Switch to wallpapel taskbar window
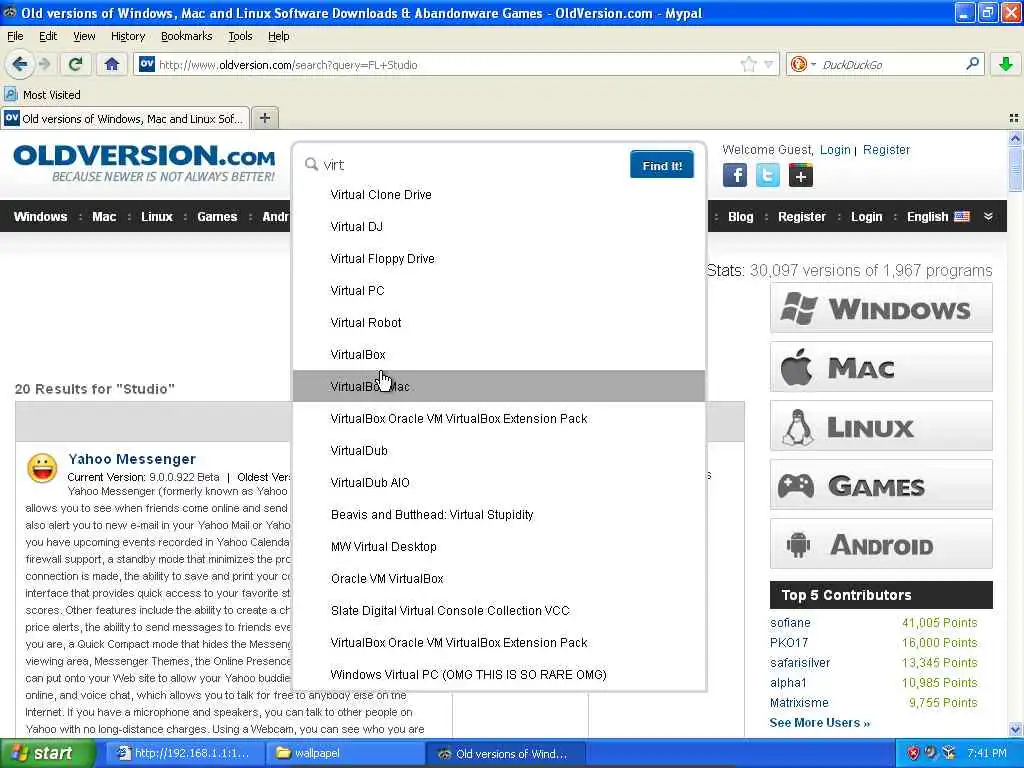 [345, 753]
